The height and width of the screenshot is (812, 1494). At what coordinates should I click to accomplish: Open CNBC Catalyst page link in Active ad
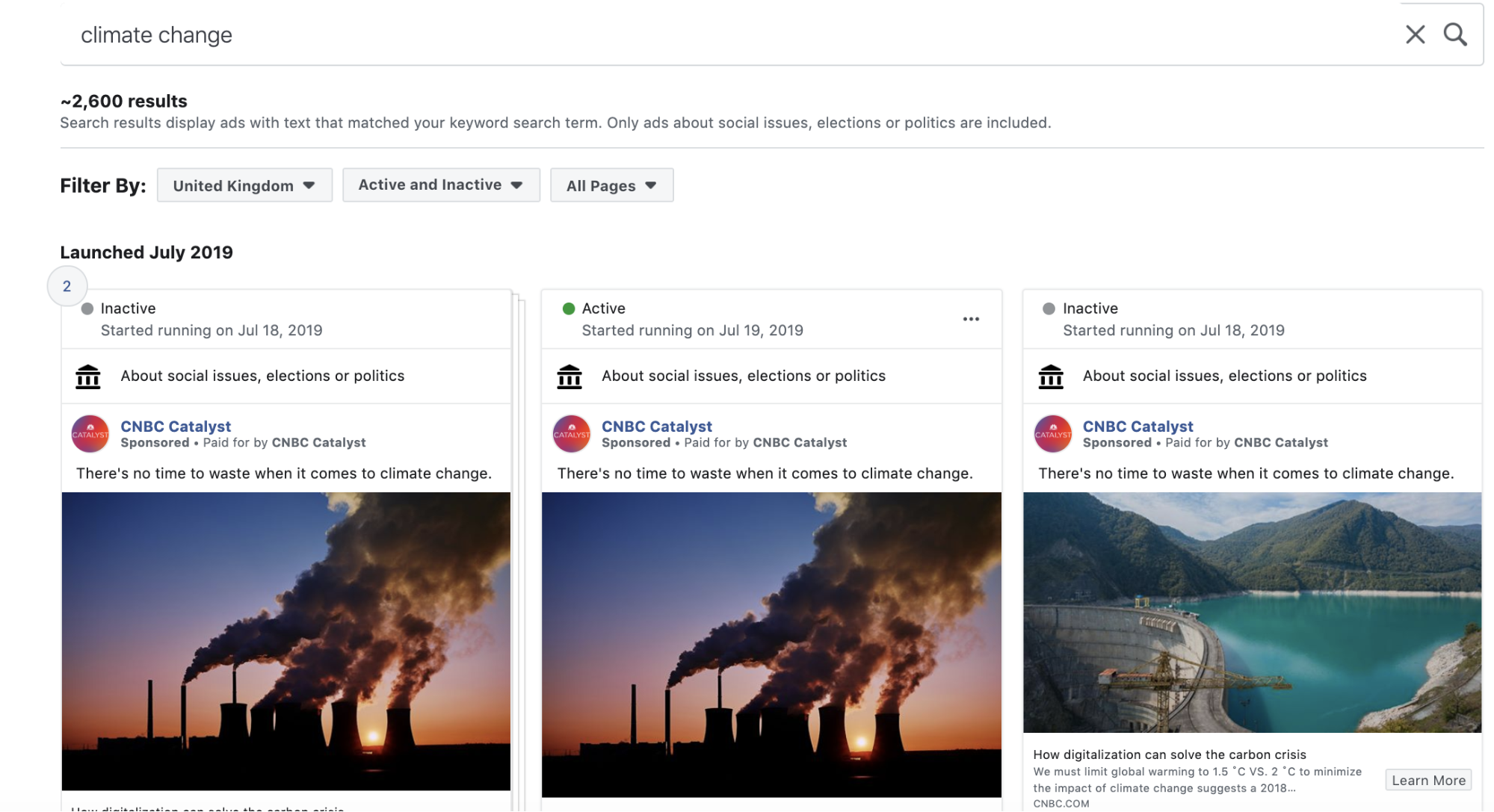pos(656,426)
